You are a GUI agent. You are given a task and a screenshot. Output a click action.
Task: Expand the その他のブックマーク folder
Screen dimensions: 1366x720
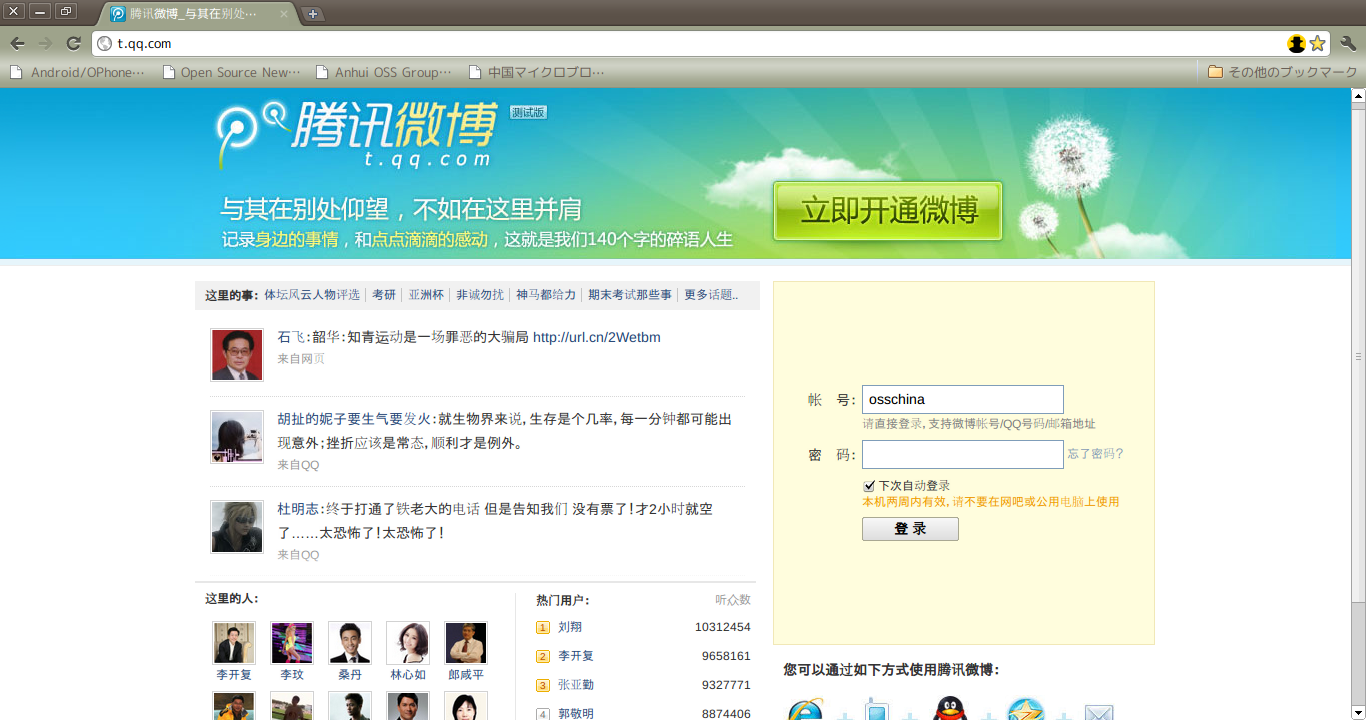[1283, 72]
